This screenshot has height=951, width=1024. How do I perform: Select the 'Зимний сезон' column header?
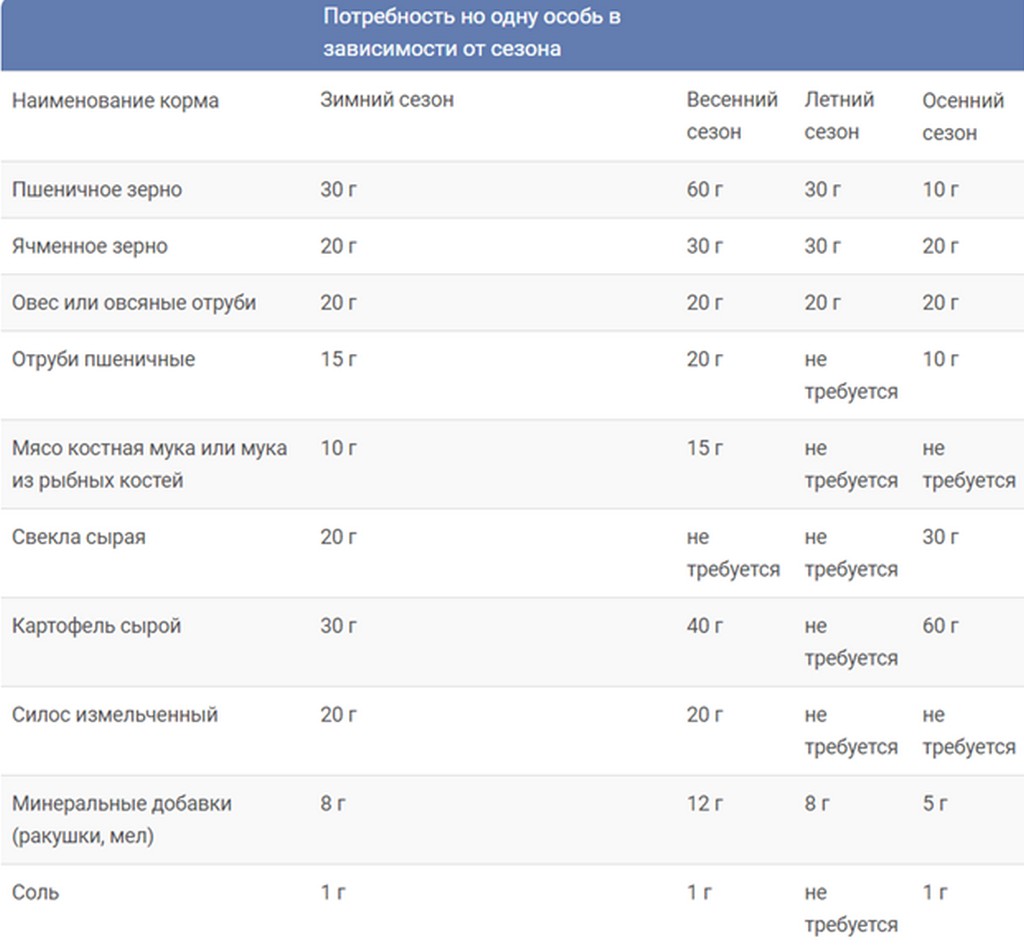tap(387, 100)
